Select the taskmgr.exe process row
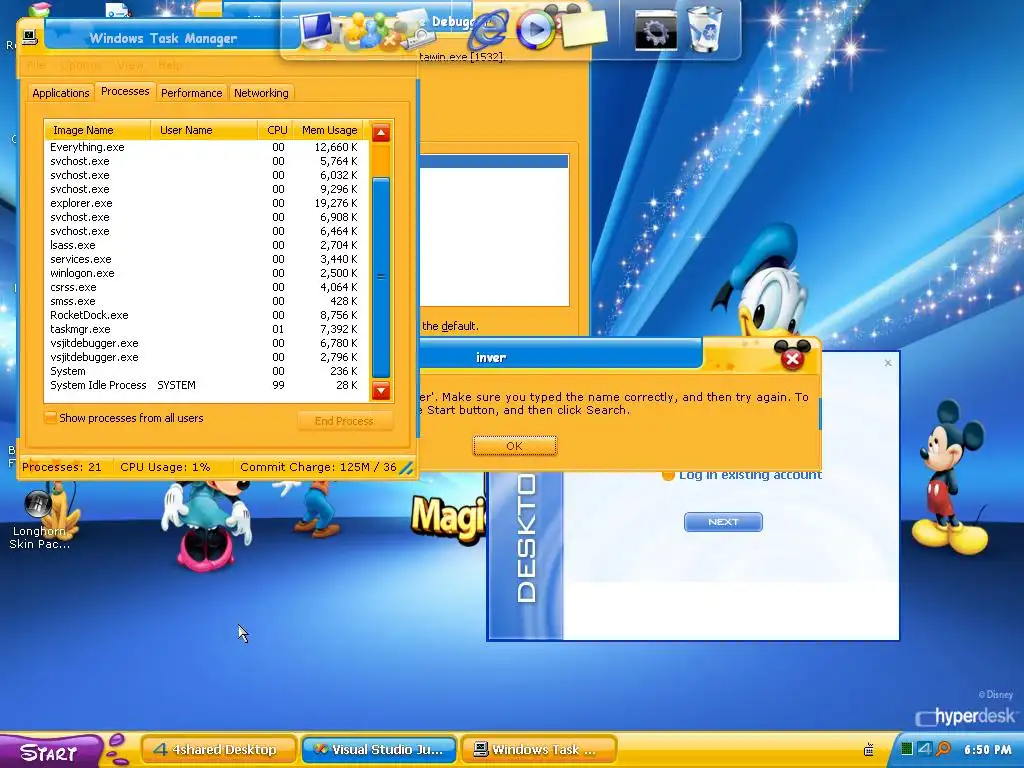The height and width of the screenshot is (768, 1024). (x=206, y=329)
